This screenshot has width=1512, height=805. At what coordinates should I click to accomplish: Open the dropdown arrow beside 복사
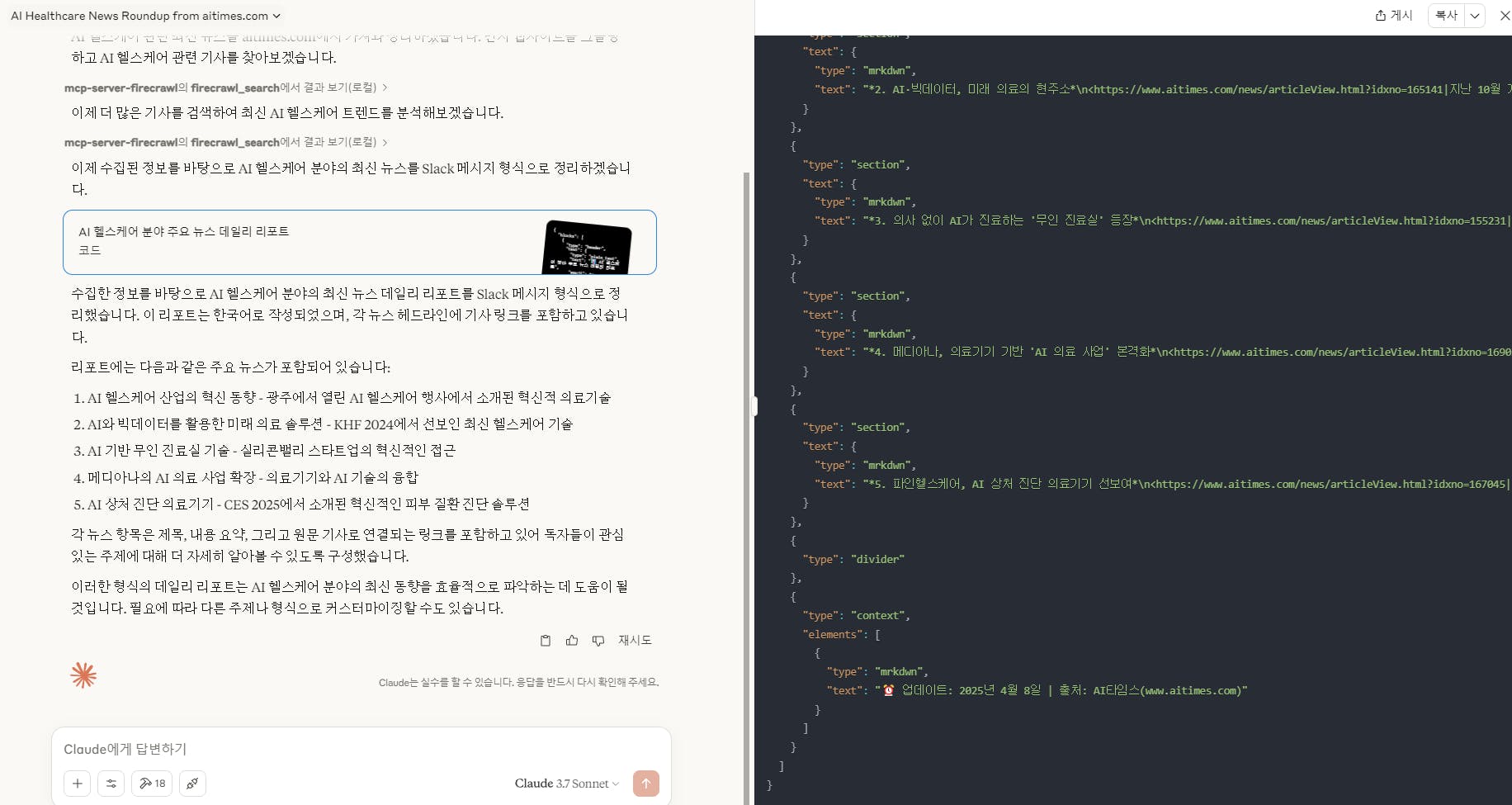(1475, 16)
